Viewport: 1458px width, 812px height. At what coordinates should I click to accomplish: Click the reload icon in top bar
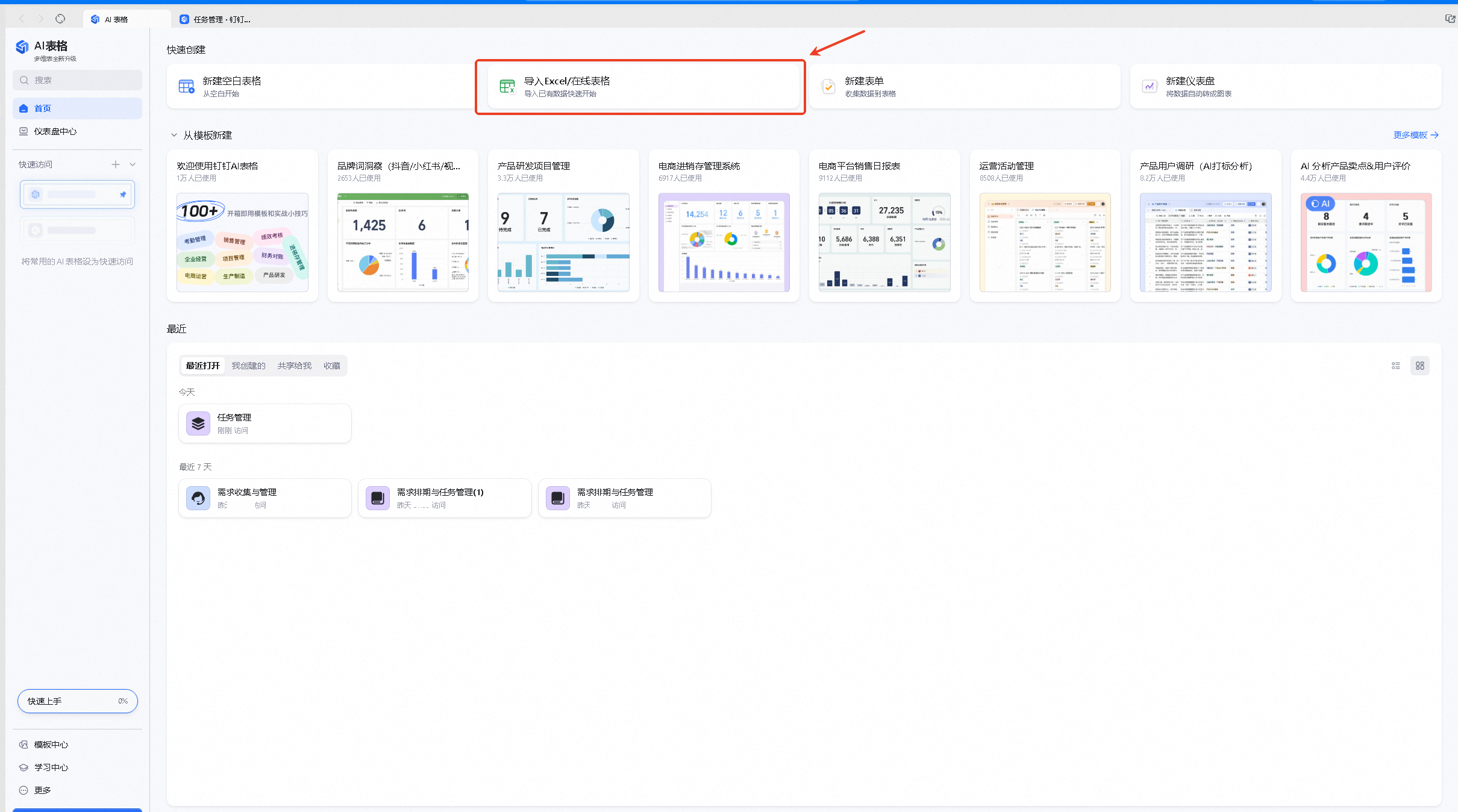tap(60, 19)
